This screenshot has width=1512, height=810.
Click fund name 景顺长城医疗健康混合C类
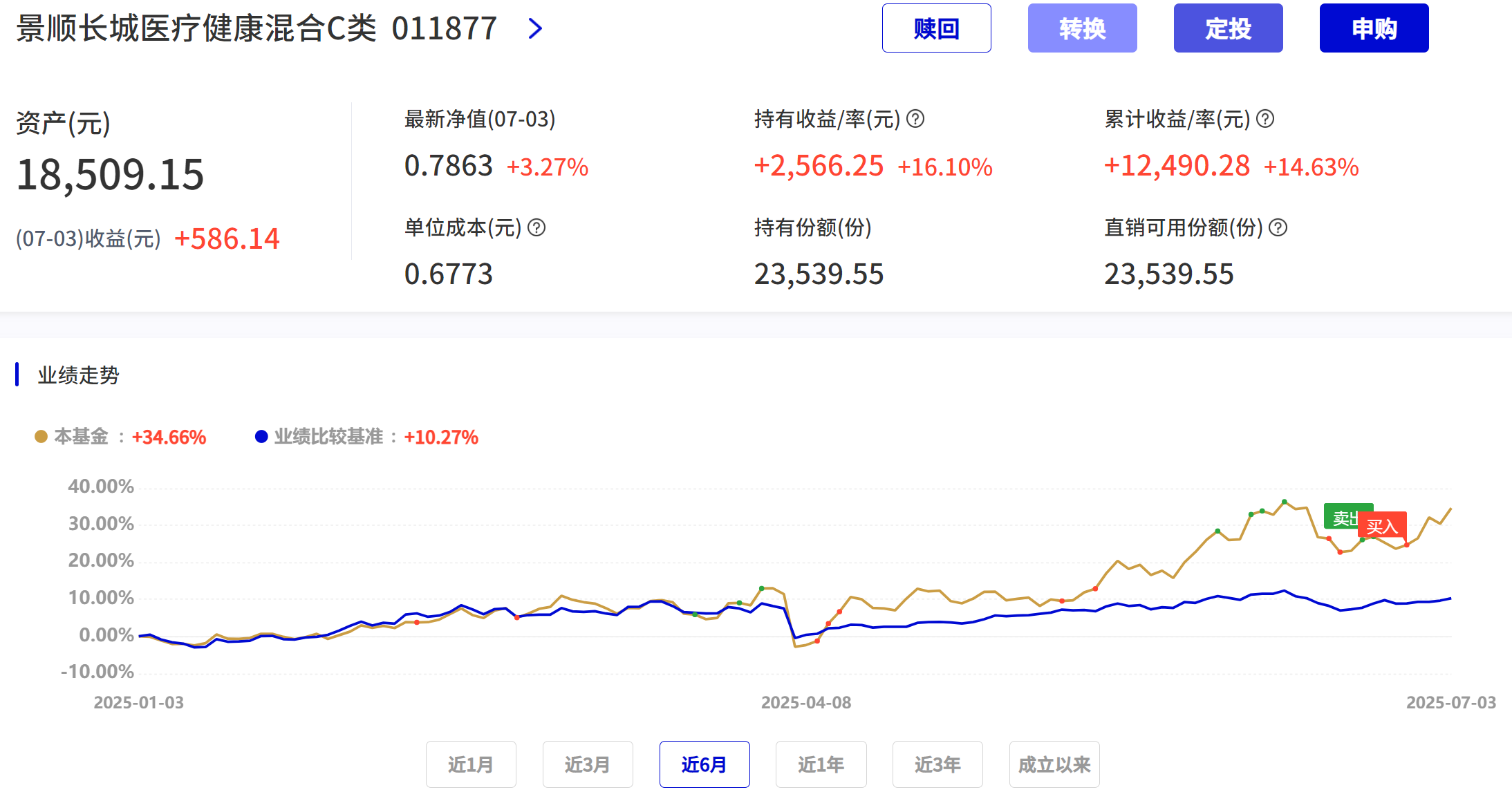click(x=196, y=28)
